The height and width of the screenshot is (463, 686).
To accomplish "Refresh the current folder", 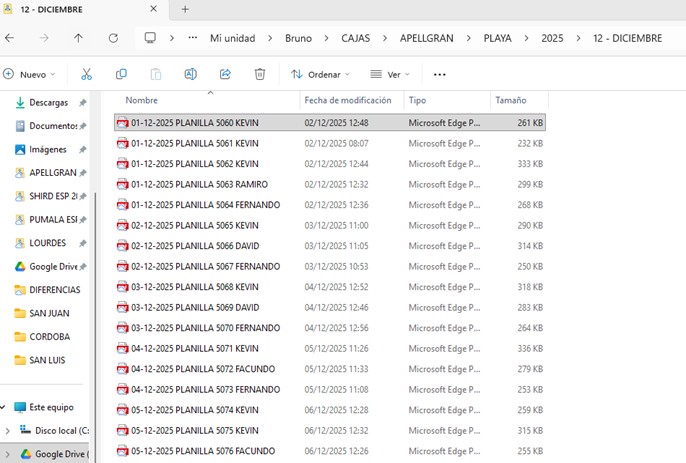I will tap(113, 38).
